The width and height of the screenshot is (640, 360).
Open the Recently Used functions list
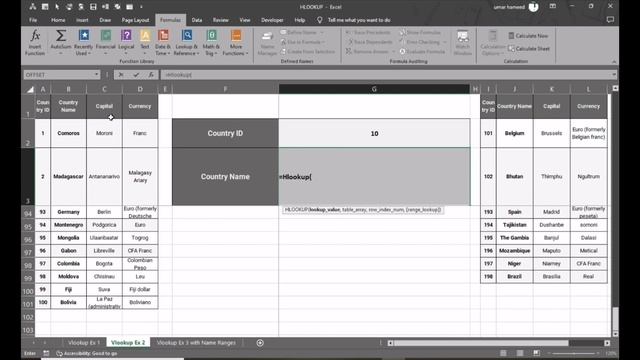(84, 42)
